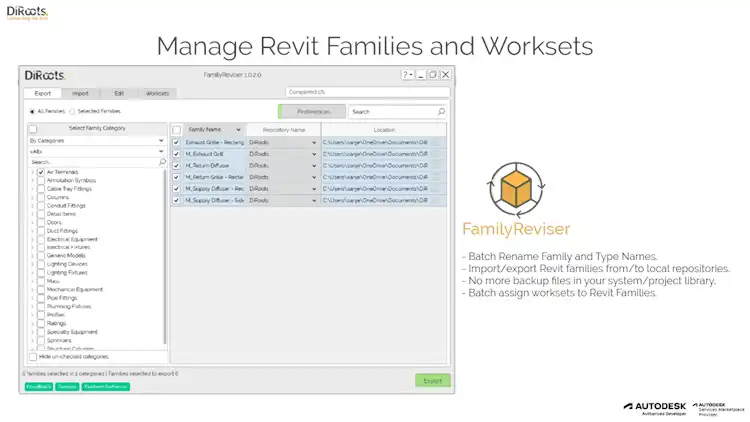Toggle the Select Family Category header checkbox
The height and width of the screenshot is (422, 750).
pos(33,129)
